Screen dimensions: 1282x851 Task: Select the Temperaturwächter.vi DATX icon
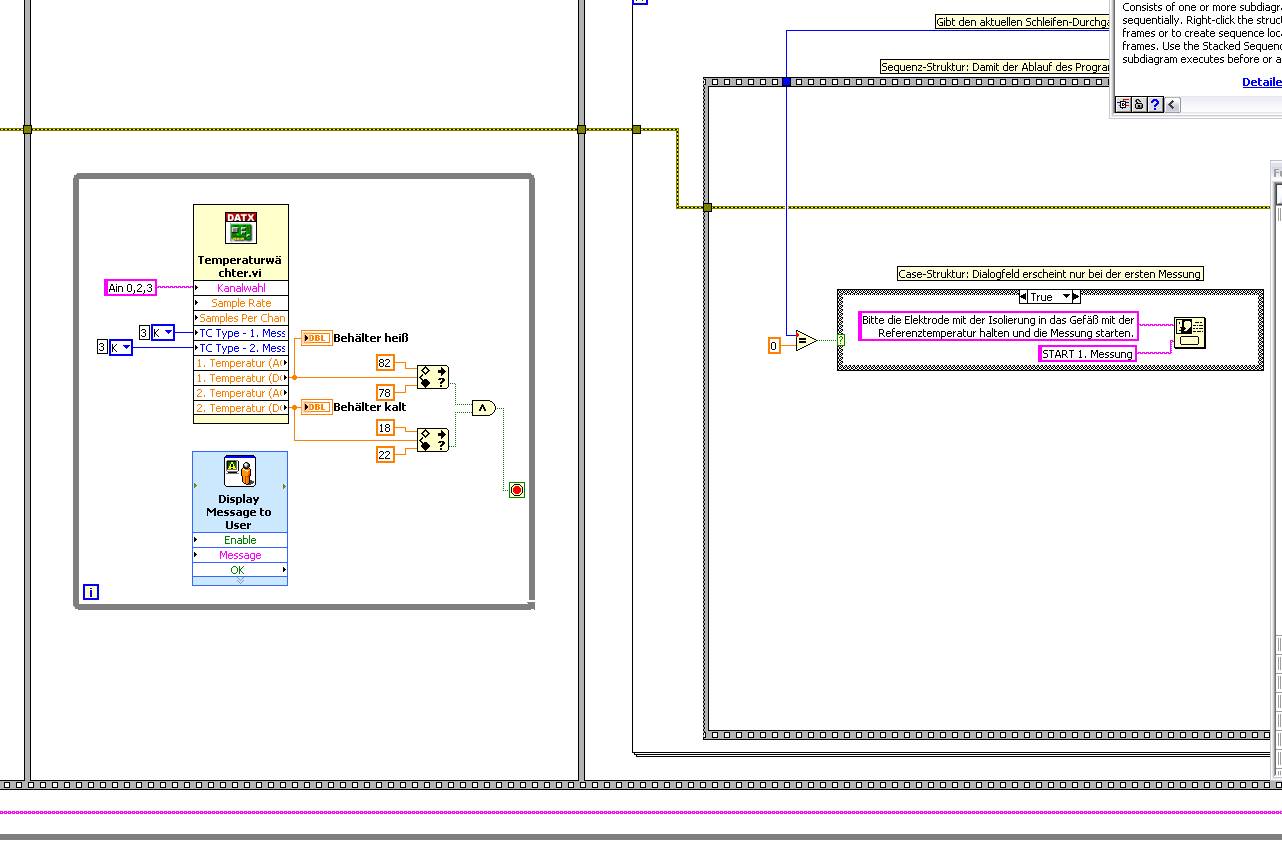tap(241, 227)
